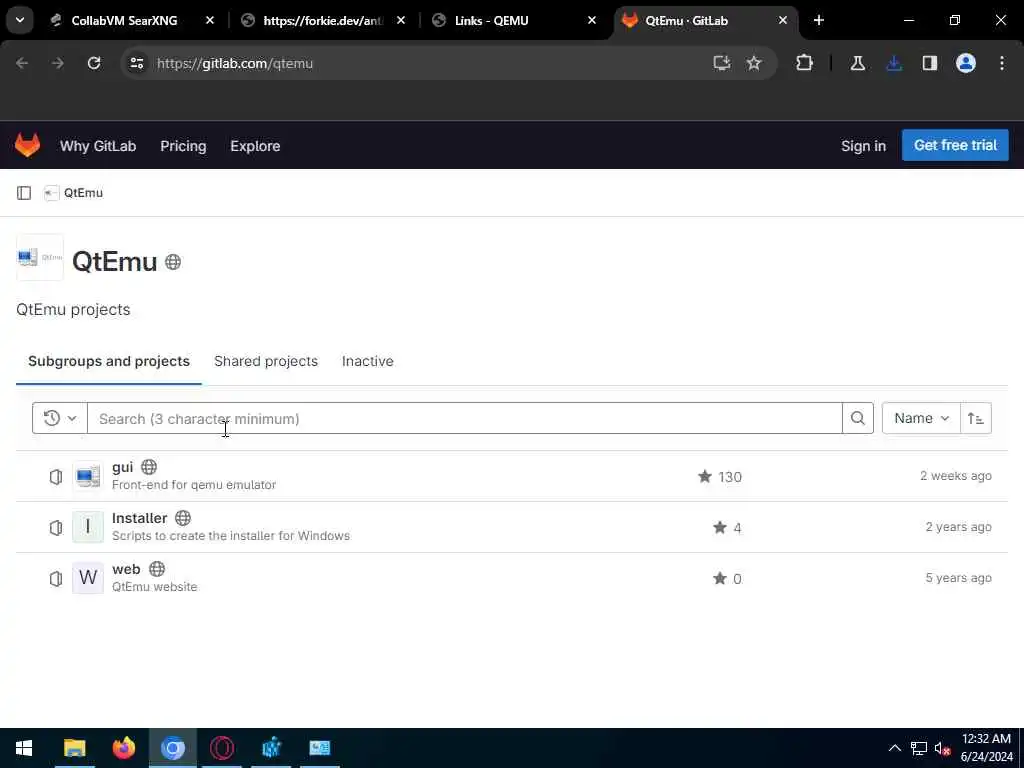Image resolution: width=1024 pixels, height=768 pixels.
Task: Click Sign in
Action: (x=863, y=146)
